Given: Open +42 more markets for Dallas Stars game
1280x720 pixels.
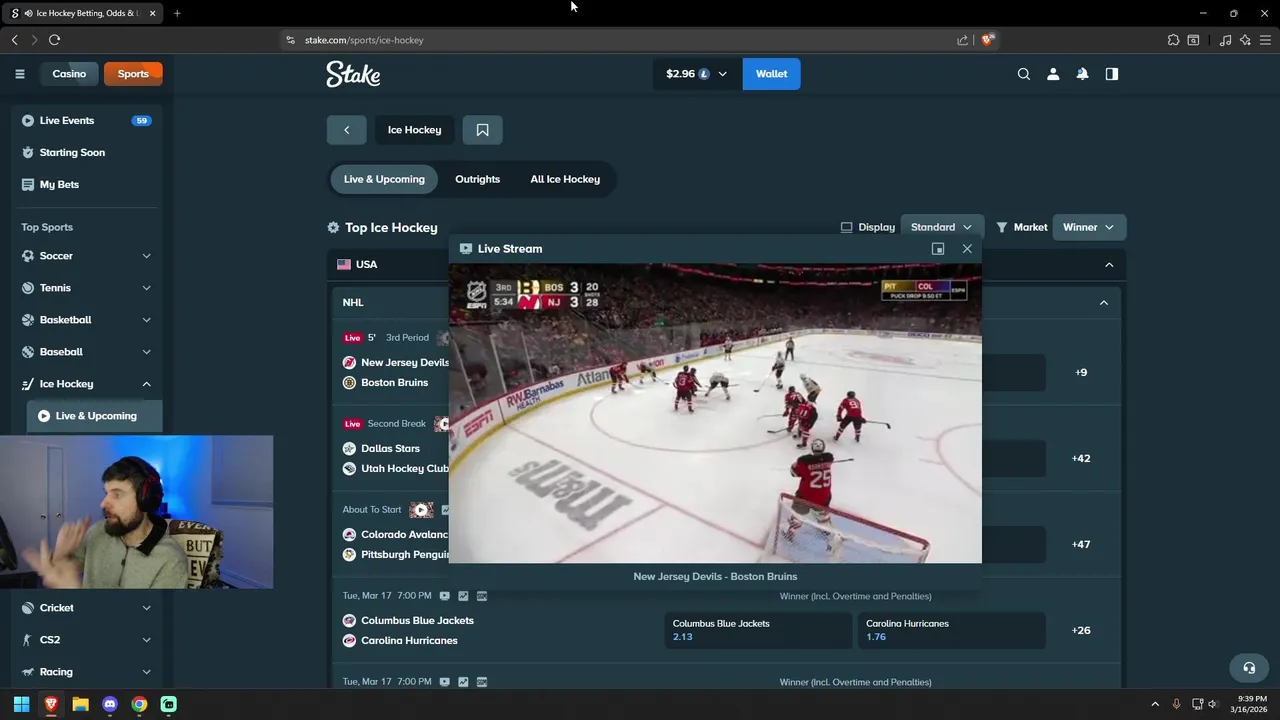Looking at the screenshot, I should click(x=1081, y=459).
